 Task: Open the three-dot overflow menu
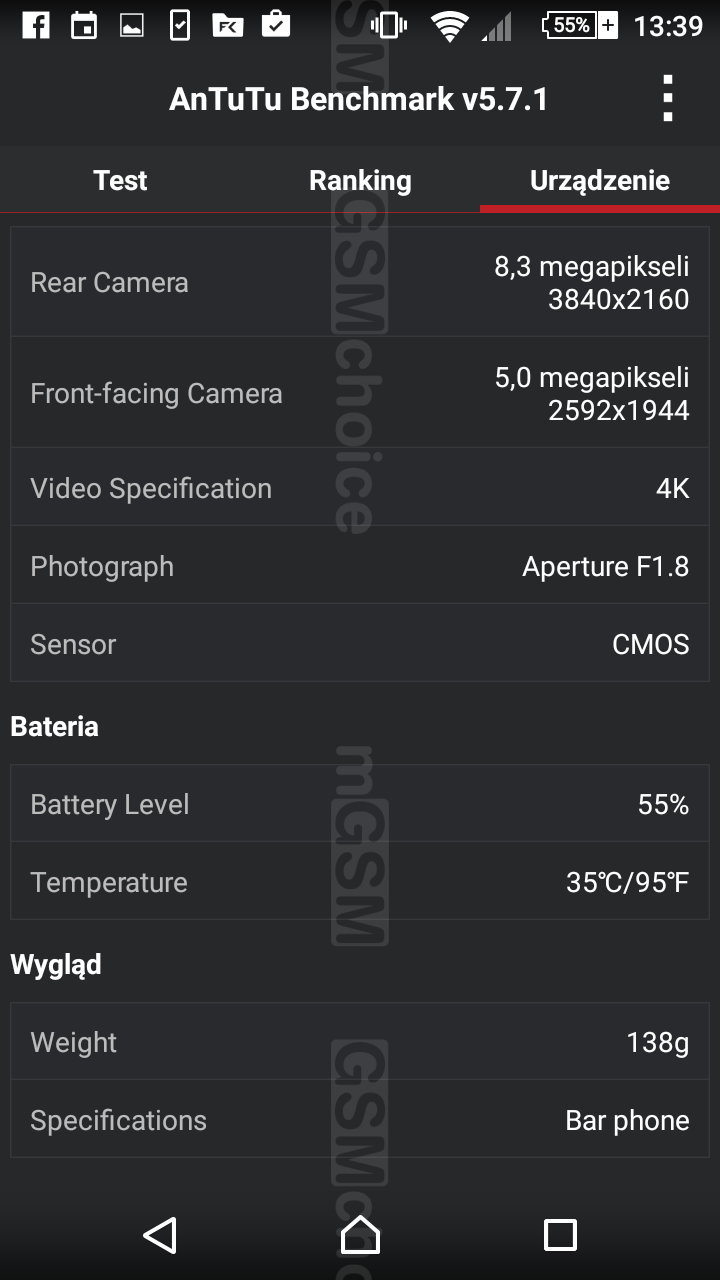(667, 99)
